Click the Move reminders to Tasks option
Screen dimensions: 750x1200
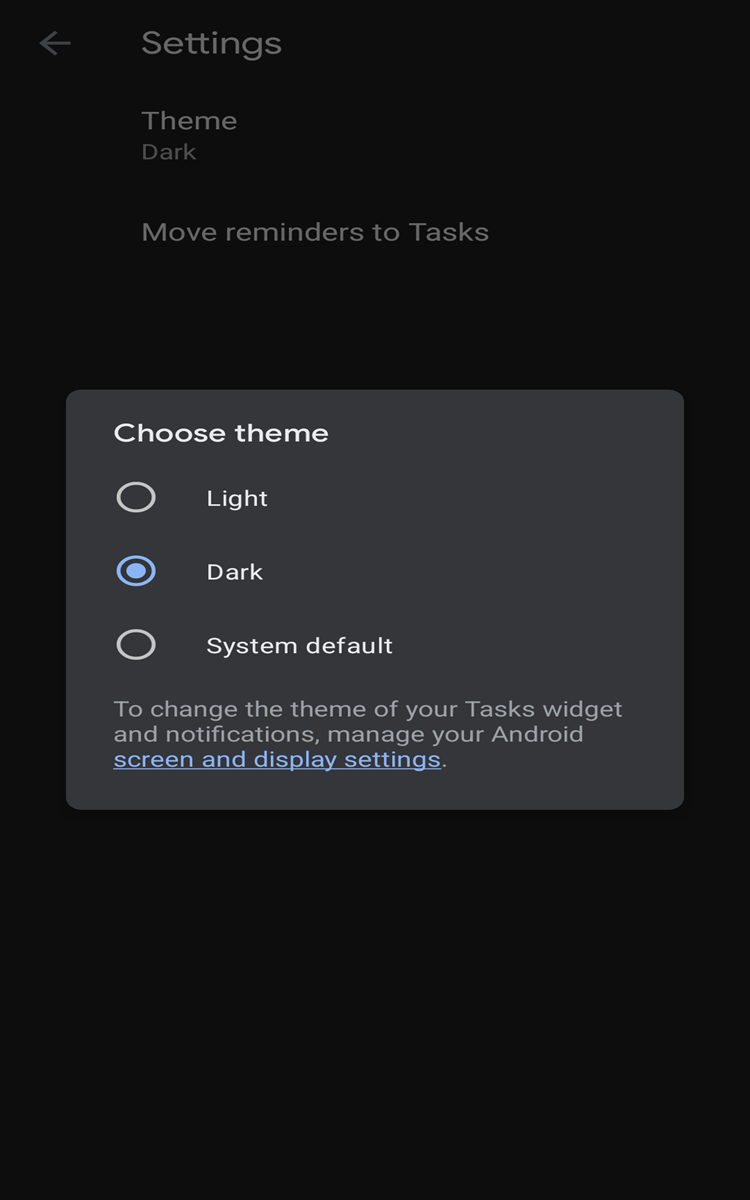(x=315, y=231)
